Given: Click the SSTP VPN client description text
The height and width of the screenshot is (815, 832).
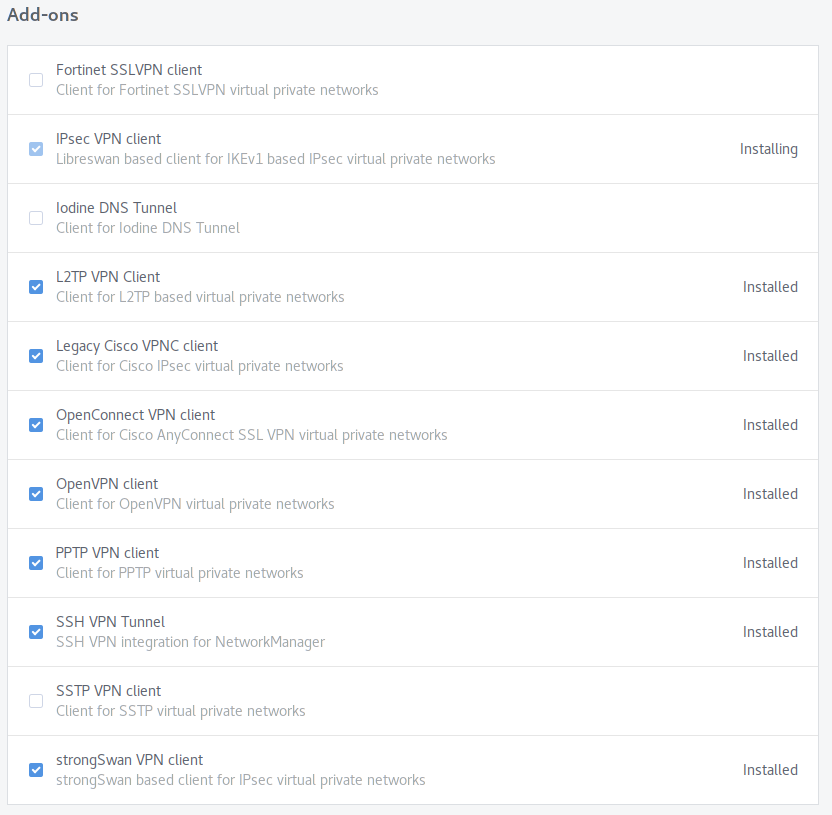Looking at the screenshot, I should click(180, 711).
